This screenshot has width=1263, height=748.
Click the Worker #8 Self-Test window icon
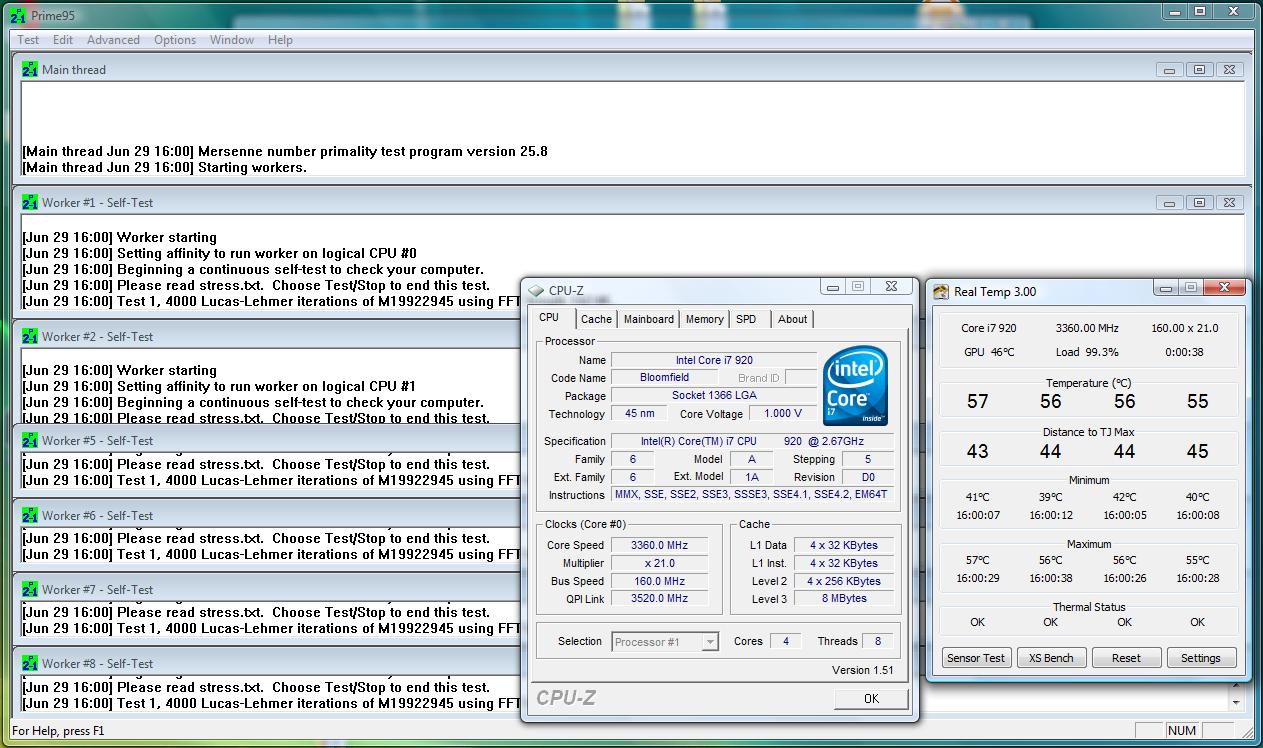pos(30,663)
